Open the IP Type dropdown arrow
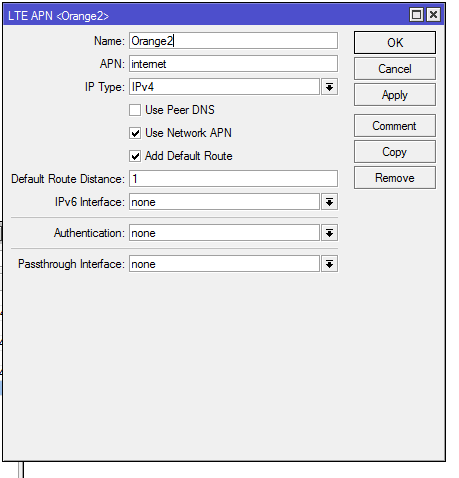Image resolution: width=459 pixels, height=478 pixels. [329, 87]
